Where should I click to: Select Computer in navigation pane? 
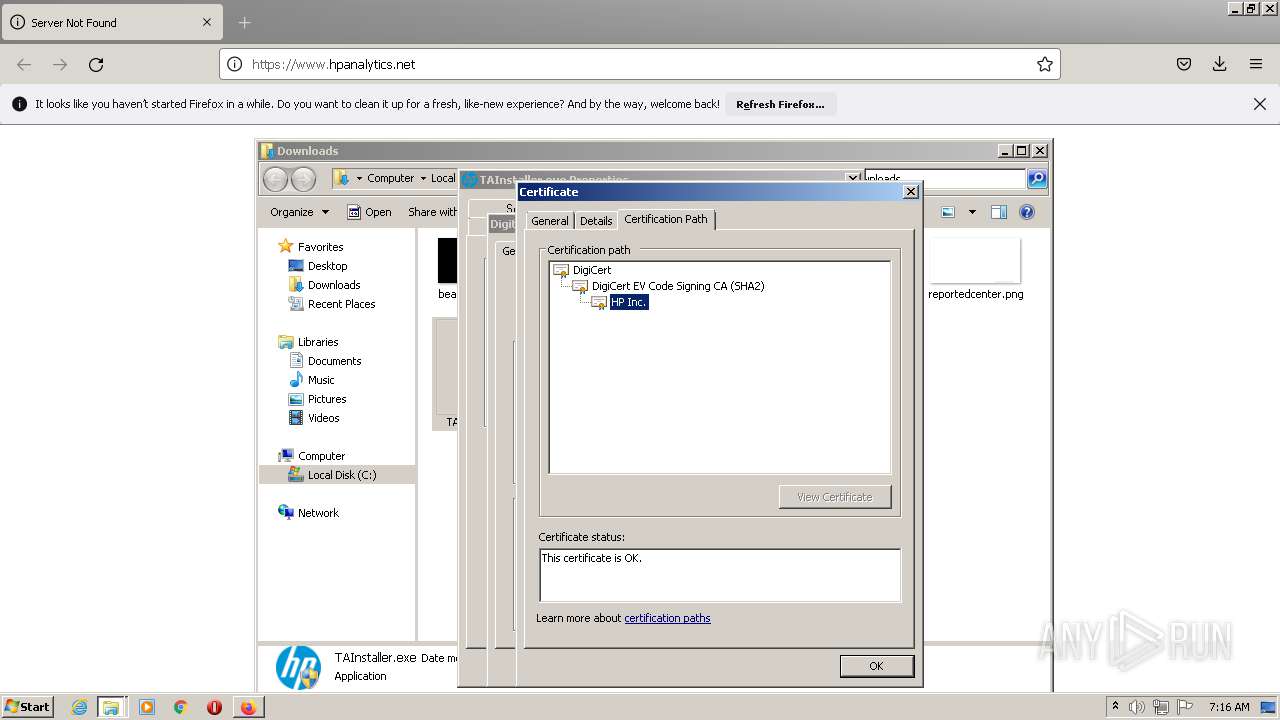[x=321, y=456]
